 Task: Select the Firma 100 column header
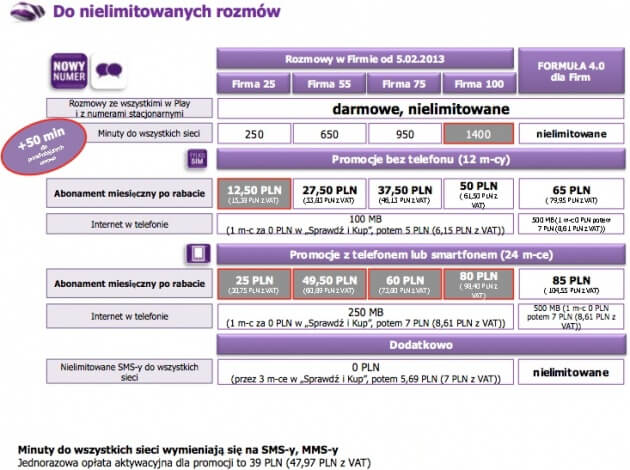479,84
